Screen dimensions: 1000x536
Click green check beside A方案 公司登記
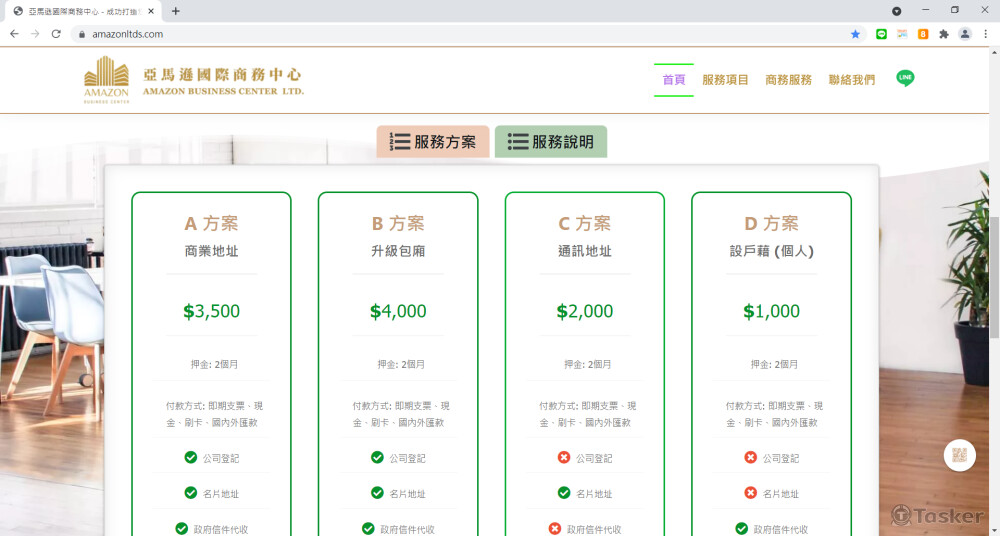190,458
